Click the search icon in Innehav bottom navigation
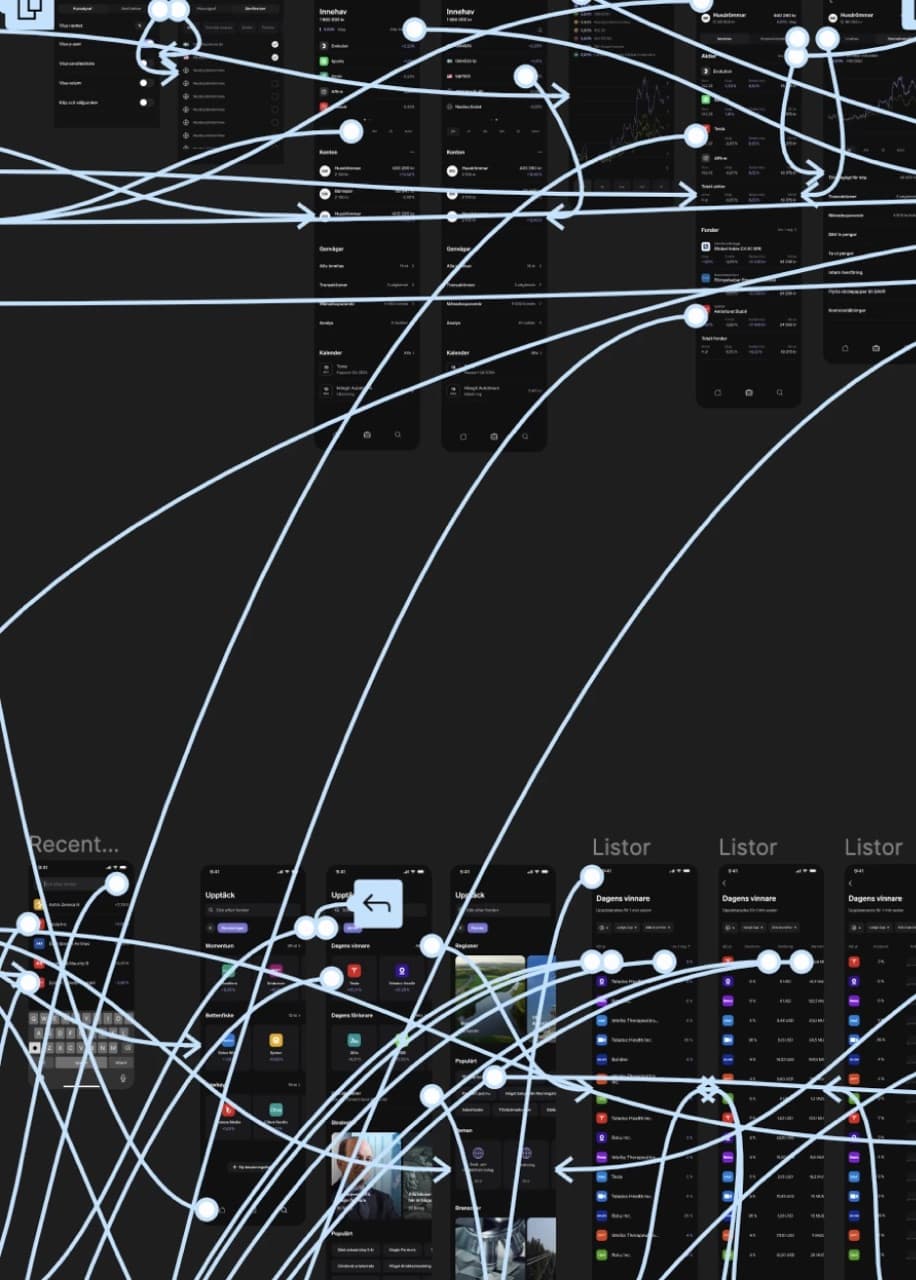The image size is (916, 1280). (398, 435)
